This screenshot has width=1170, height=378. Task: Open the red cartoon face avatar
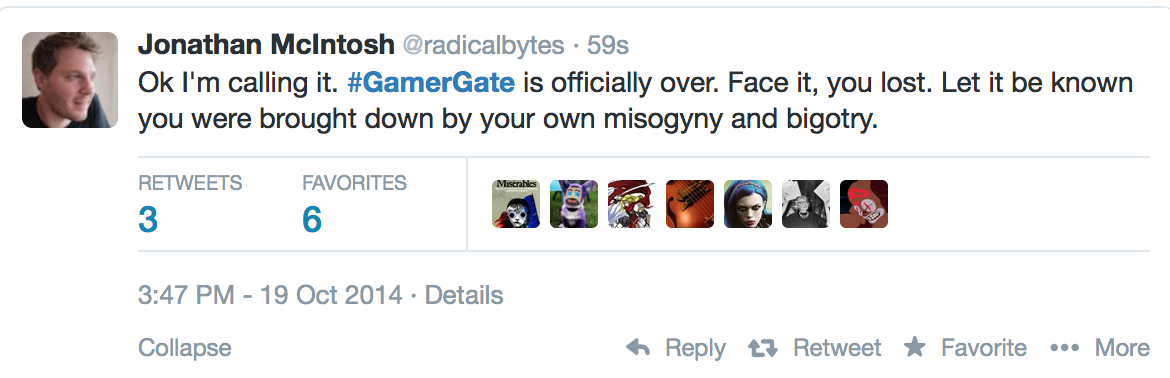coord(864,204)
